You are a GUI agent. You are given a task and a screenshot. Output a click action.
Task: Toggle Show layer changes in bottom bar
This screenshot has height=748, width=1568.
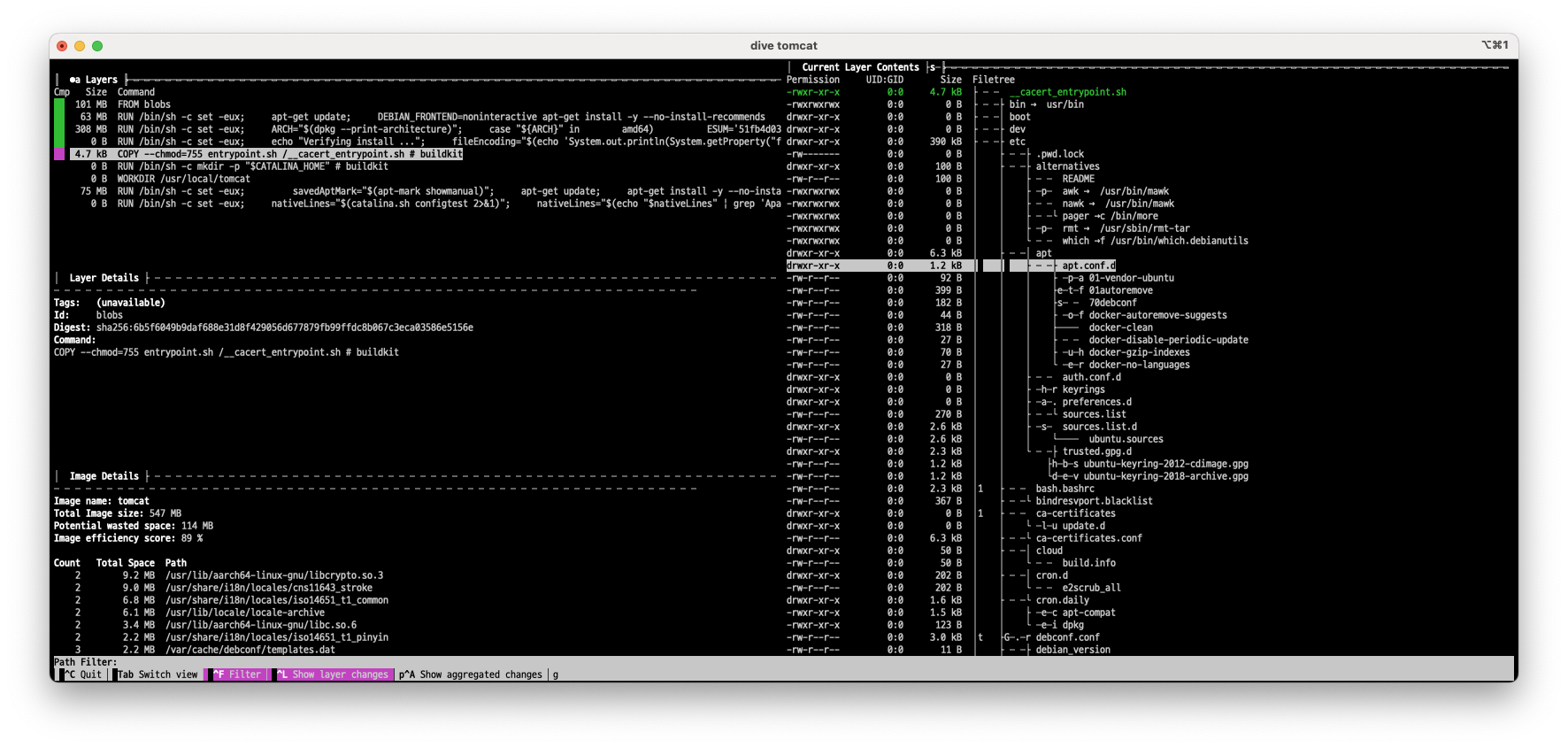tap(333, 675)
